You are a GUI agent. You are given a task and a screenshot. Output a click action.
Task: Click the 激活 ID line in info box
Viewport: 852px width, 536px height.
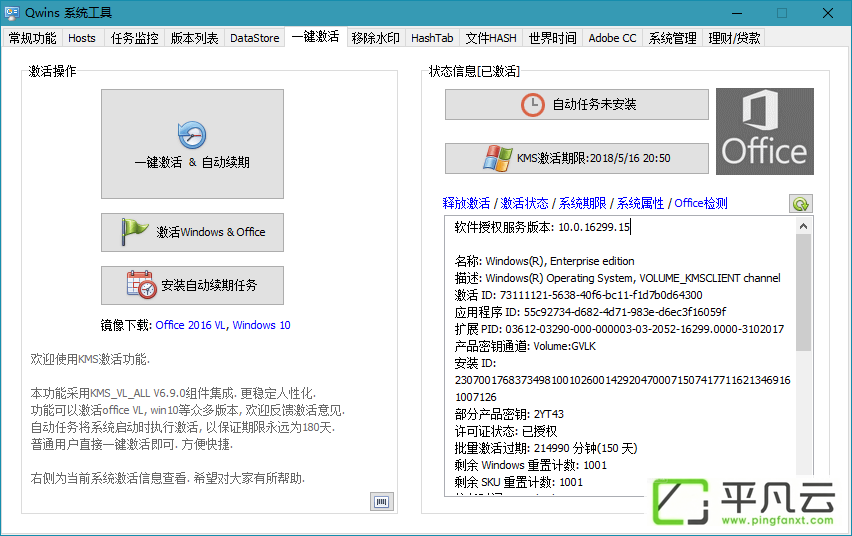(x=578, y=295)
